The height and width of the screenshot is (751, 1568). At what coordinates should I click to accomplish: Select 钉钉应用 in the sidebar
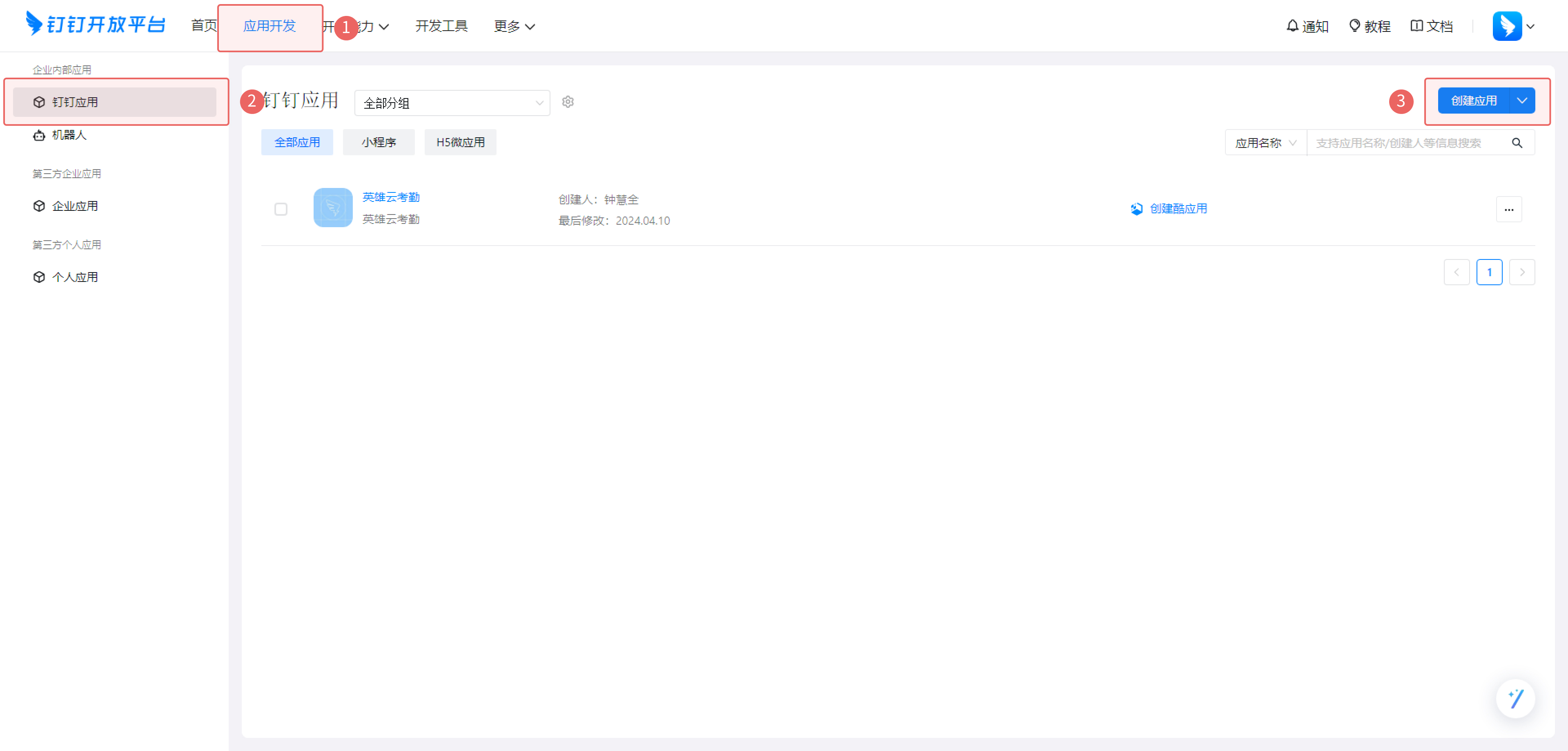tap(114, 102)
